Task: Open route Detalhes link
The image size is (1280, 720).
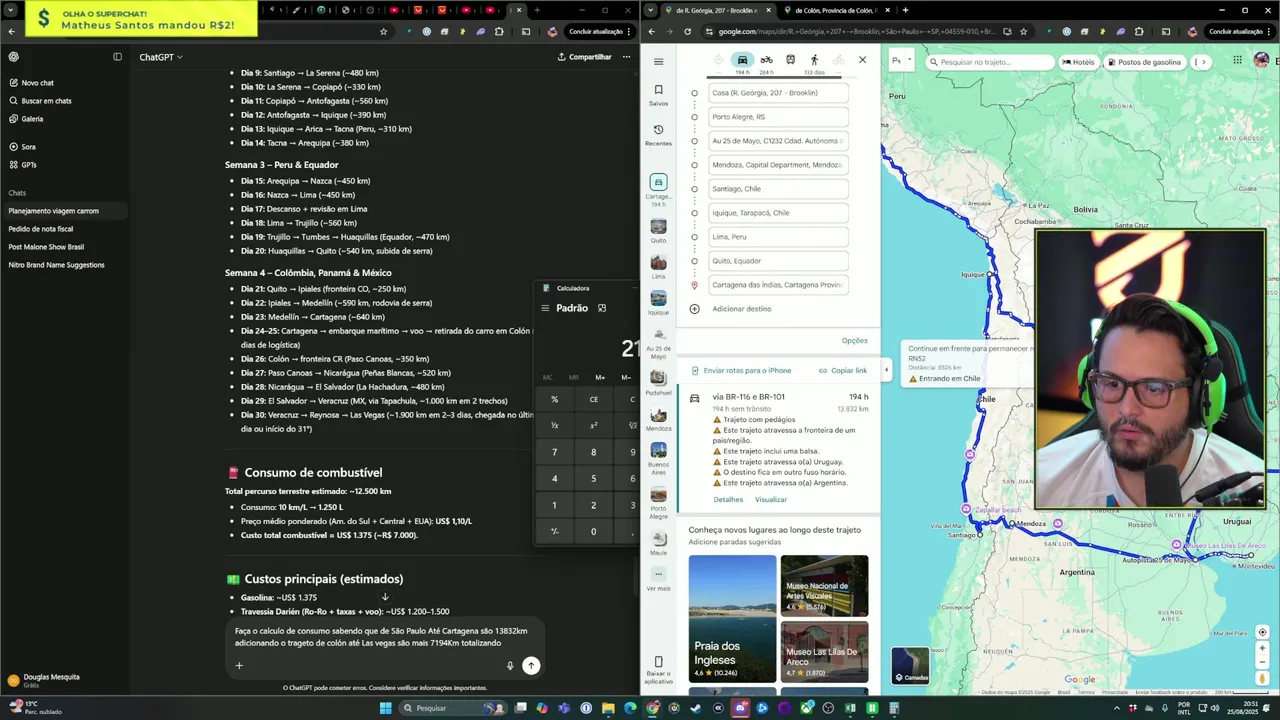Action: pos(728,500)
